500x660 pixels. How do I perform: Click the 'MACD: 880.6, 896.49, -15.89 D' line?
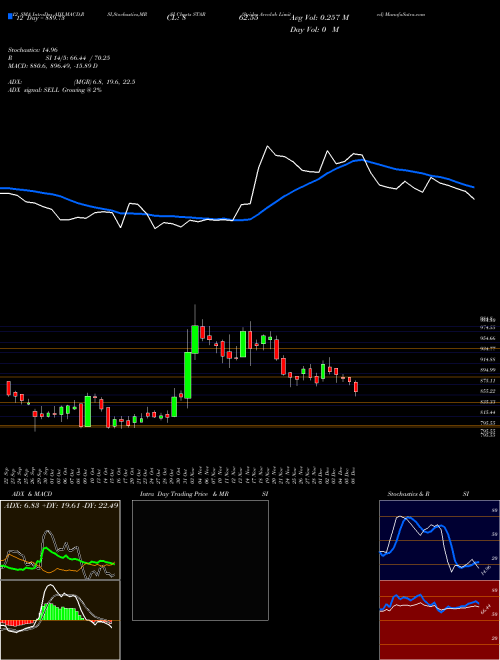coord(53,66)
